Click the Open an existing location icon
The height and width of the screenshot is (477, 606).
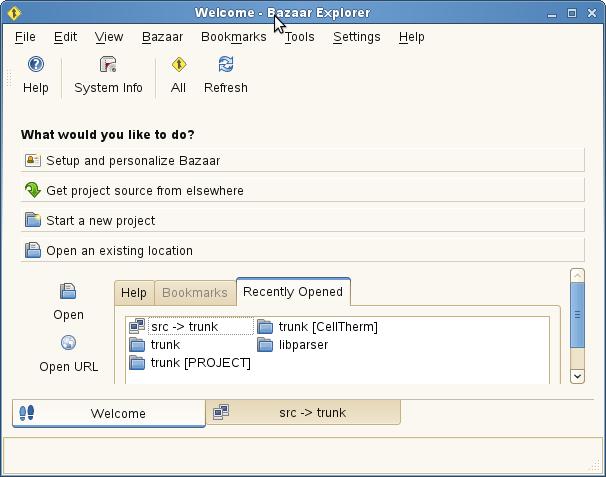(33, 250)
